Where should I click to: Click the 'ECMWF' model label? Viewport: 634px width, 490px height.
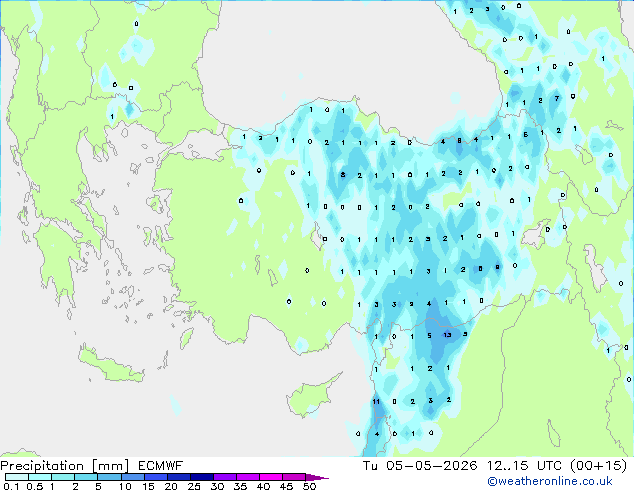[161, 466]
